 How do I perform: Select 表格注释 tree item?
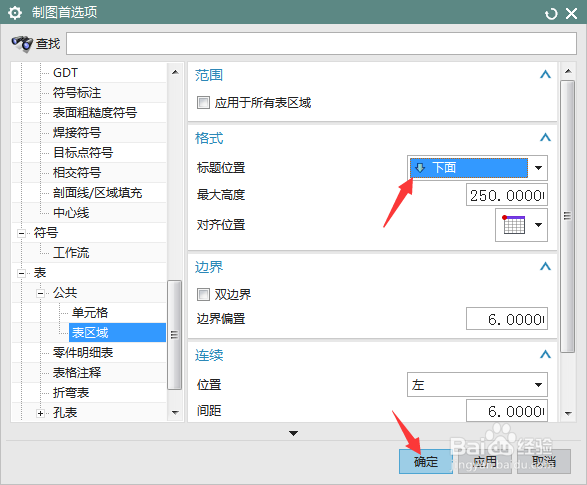pos(77,373)
